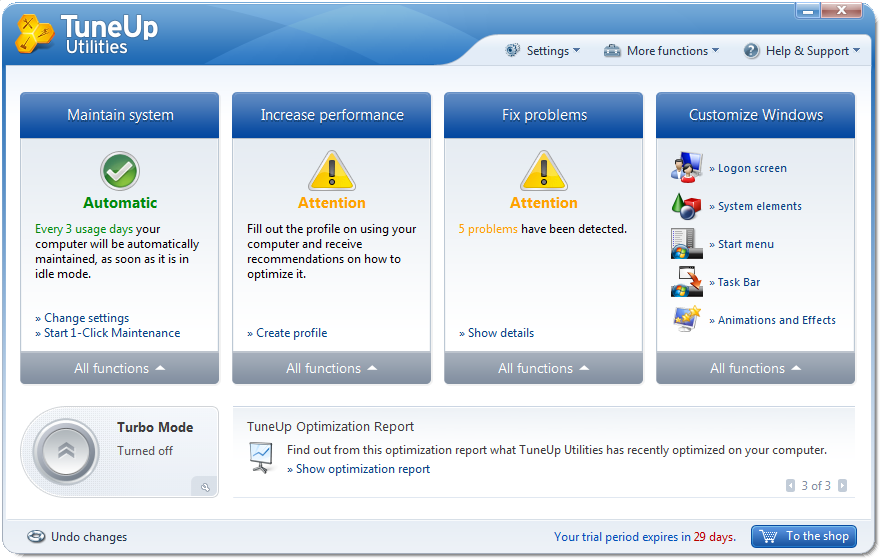
Task: Click the Settings gear icon
Action: [512, 51]
